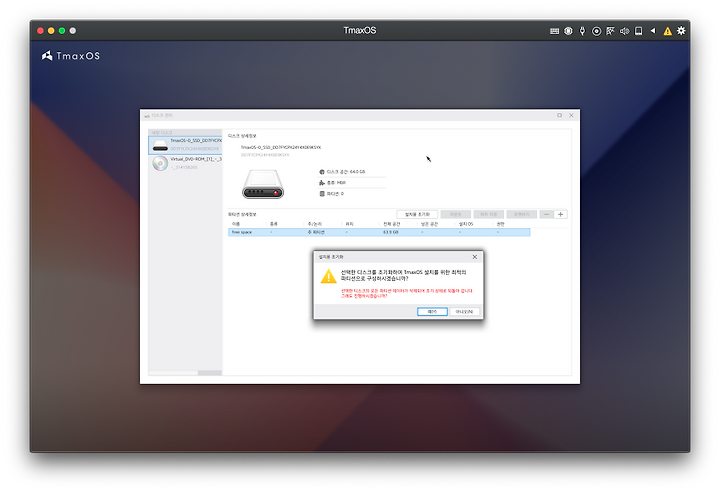Click the large hard drive image

point(263,184)
